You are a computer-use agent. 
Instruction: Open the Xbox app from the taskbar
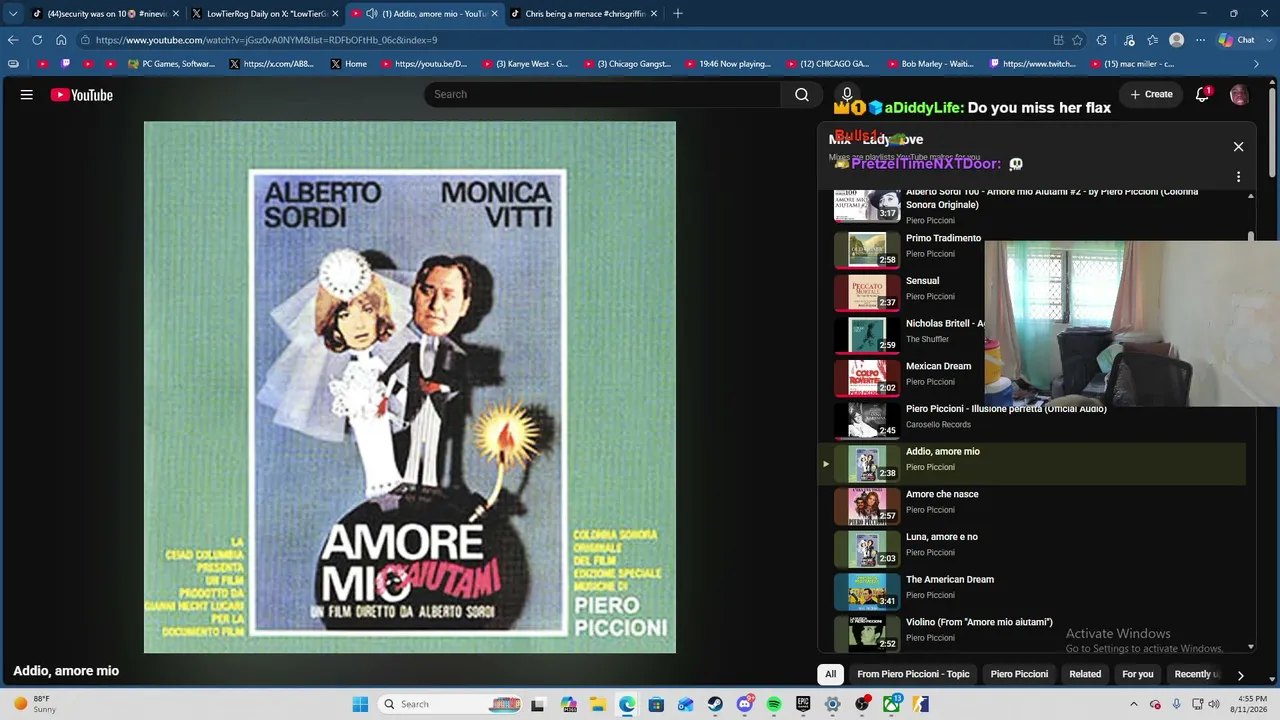coord(891,704)
